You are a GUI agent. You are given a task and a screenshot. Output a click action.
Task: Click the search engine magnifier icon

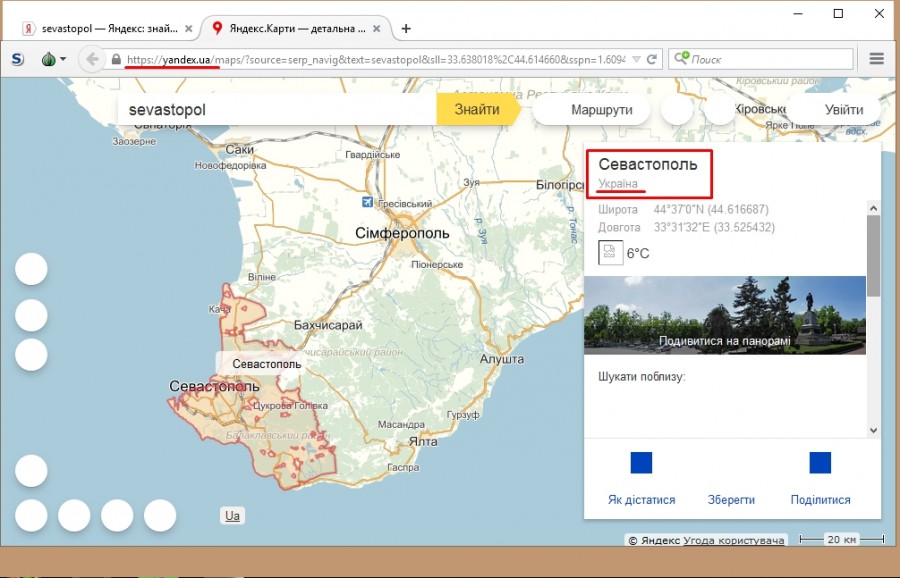(x=681, y=58)
